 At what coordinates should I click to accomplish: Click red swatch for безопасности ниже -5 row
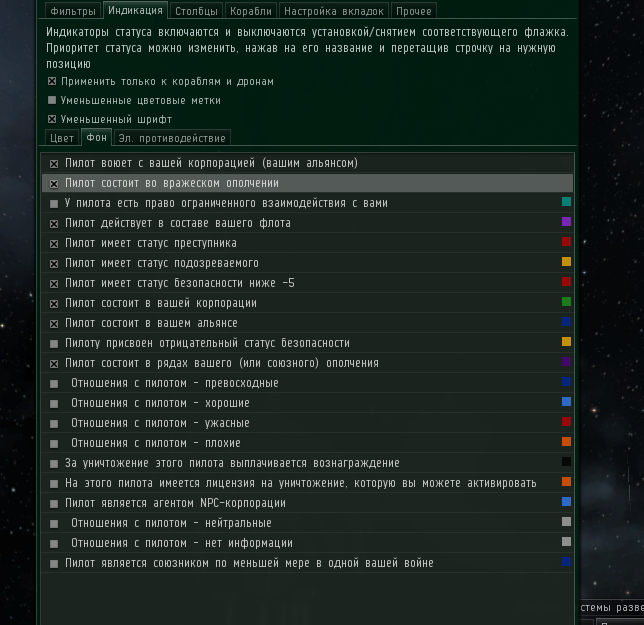coord(566,281)
